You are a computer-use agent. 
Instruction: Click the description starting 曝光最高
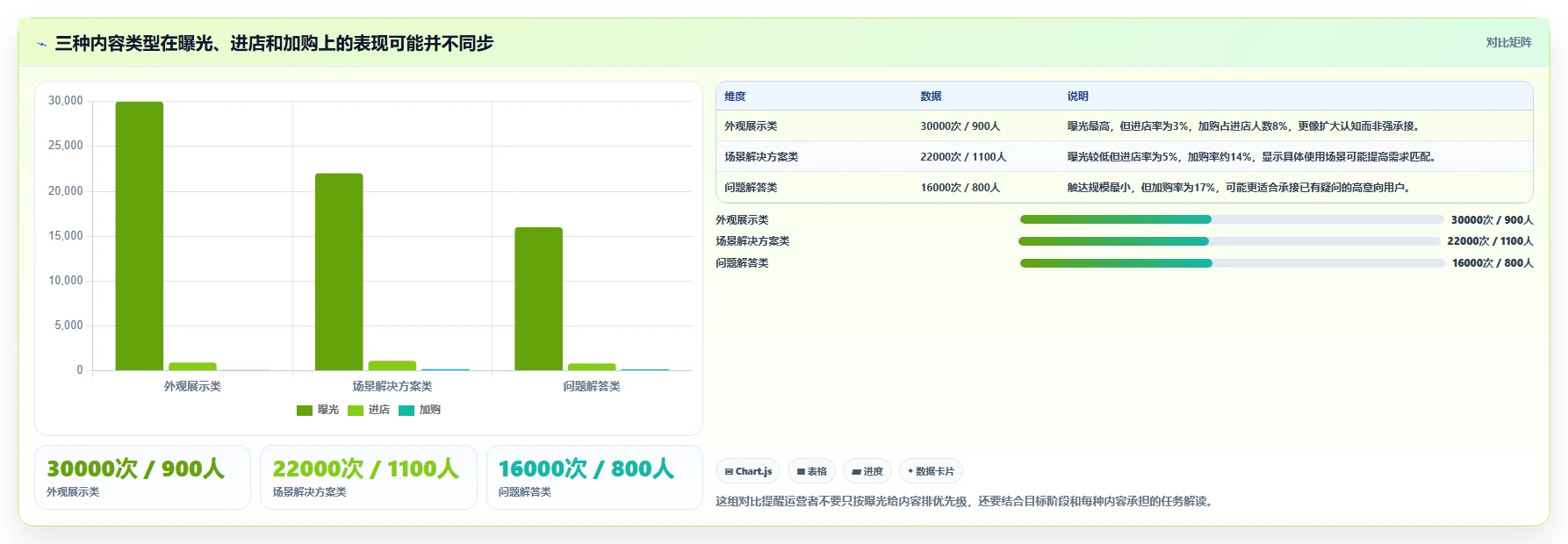pos(1243,126)
